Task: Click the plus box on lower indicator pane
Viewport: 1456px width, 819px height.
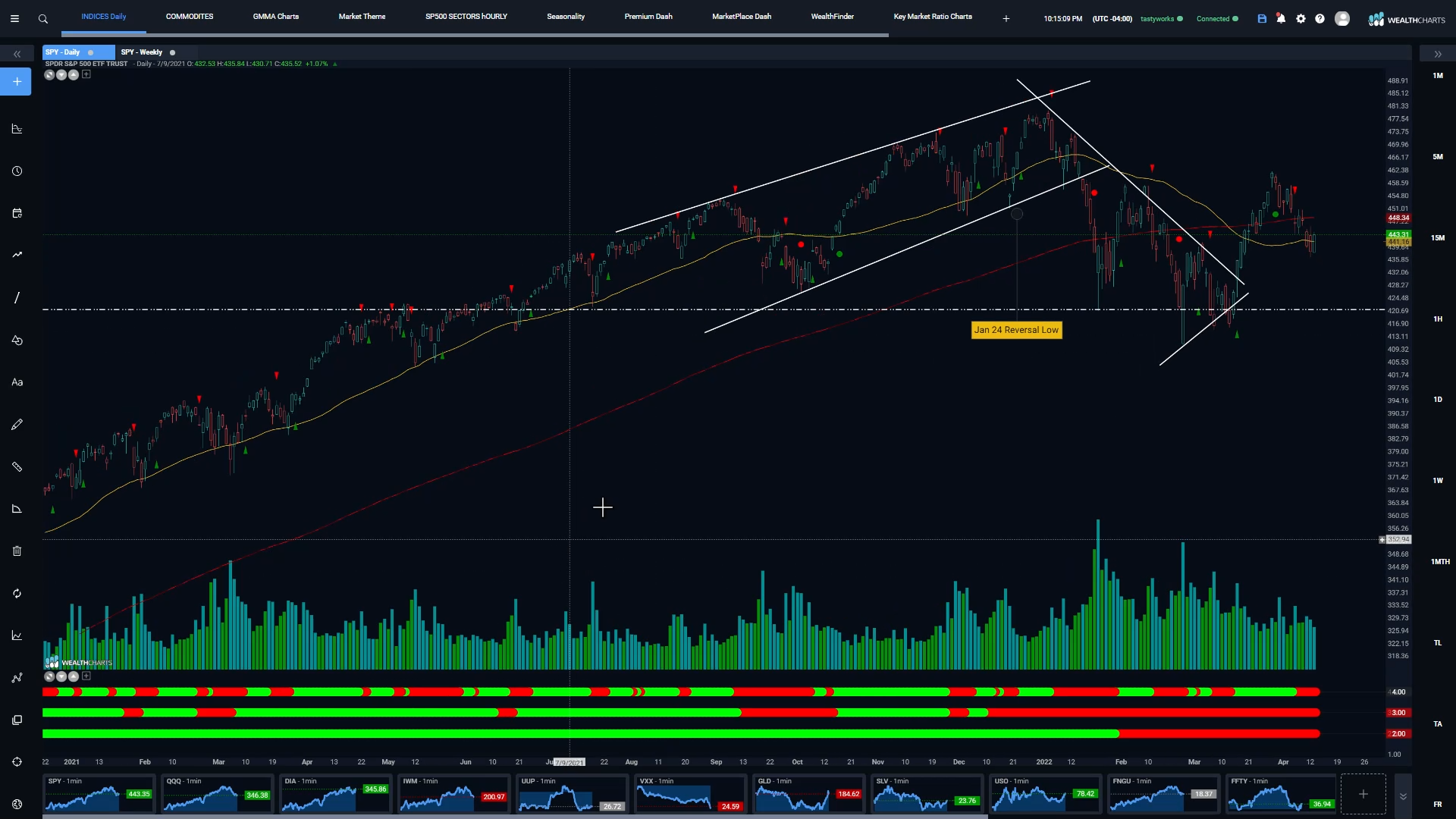Action: (86, 676)
